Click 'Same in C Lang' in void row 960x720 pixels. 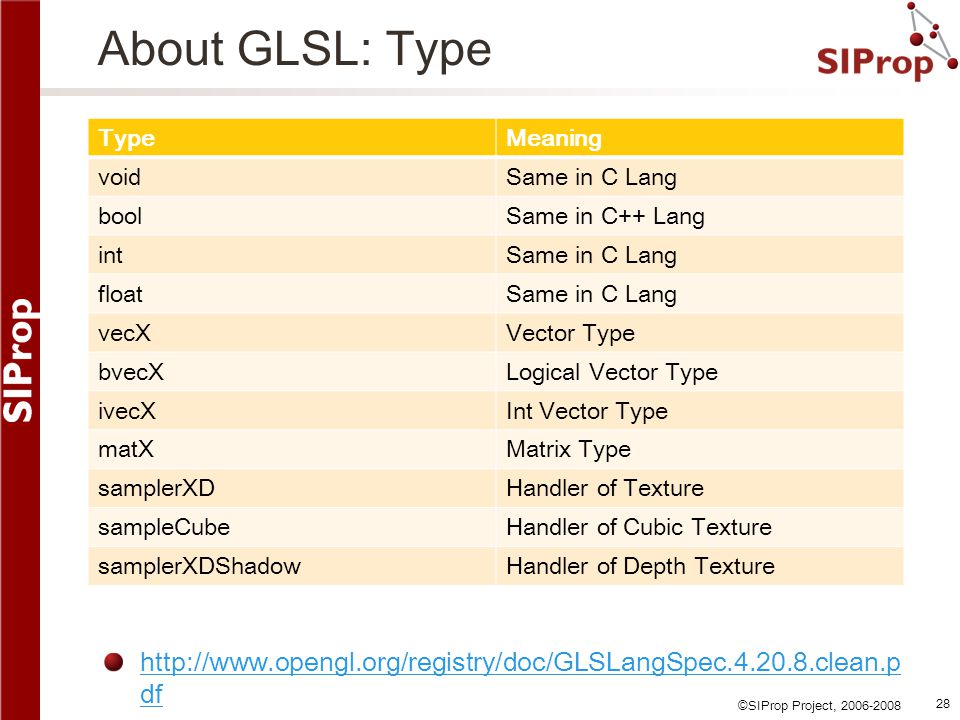click(700, 177)
